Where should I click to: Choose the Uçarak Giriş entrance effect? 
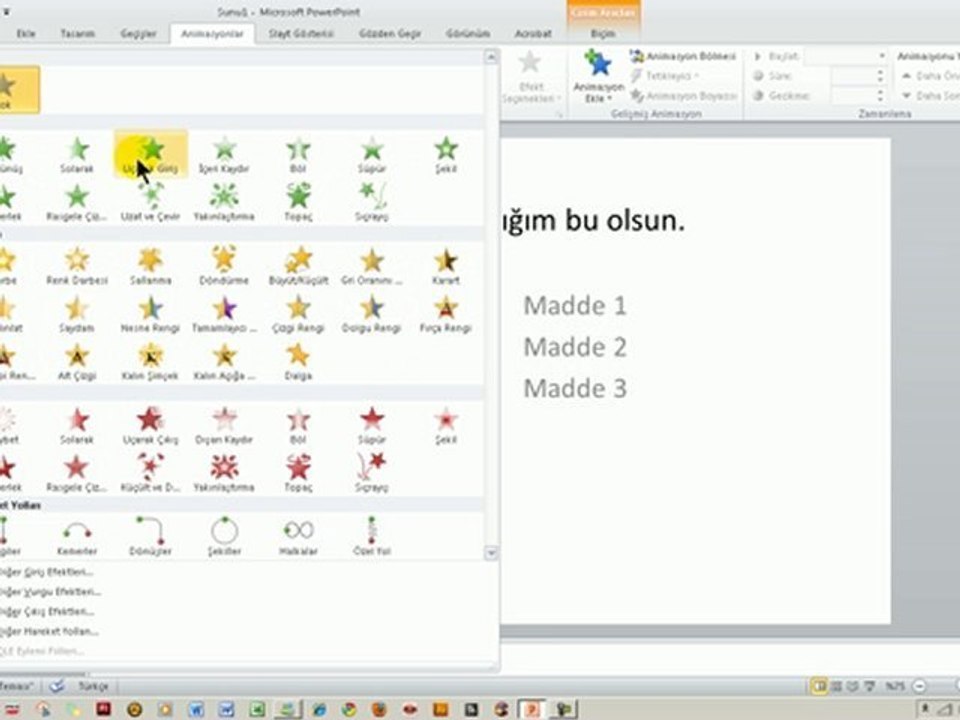pyautogui.click(x=151, y=155)
